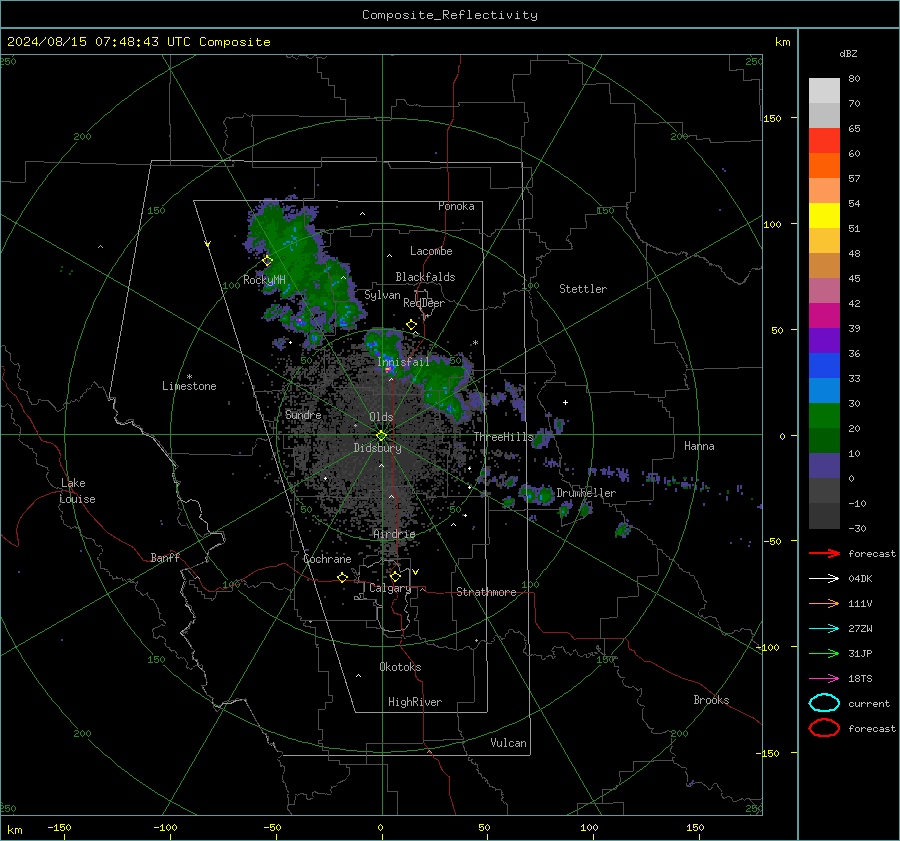Select the purple 39-36 dBZ swatch

tap(824, 341)
